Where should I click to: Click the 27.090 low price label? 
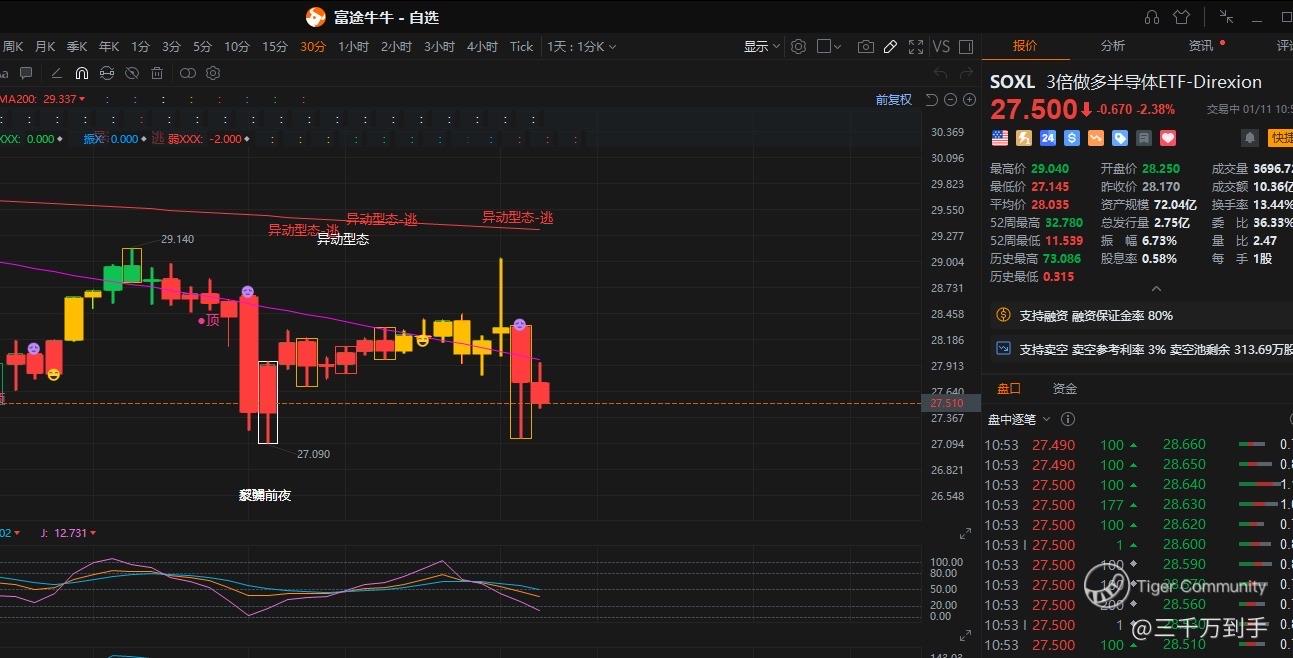[313, 454]
